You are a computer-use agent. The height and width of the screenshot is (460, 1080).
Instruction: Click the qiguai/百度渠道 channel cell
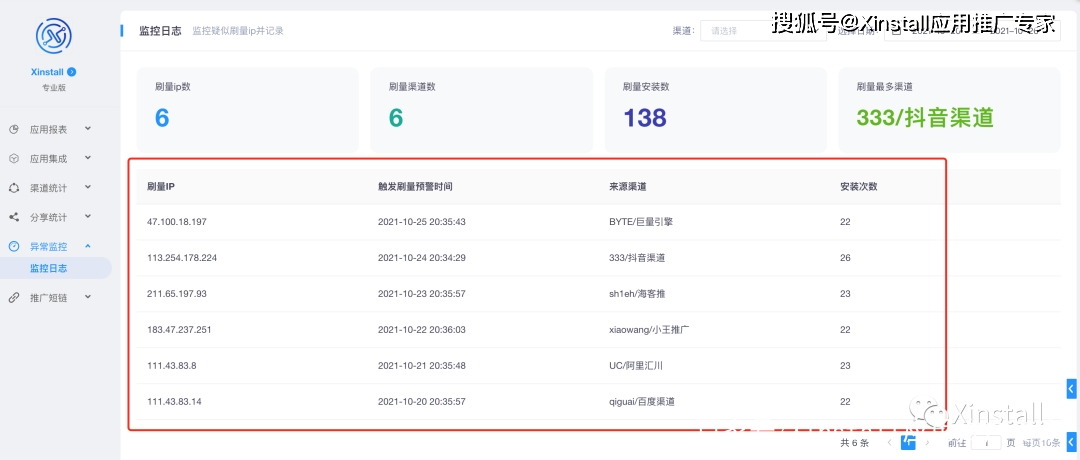coord(642,401)
